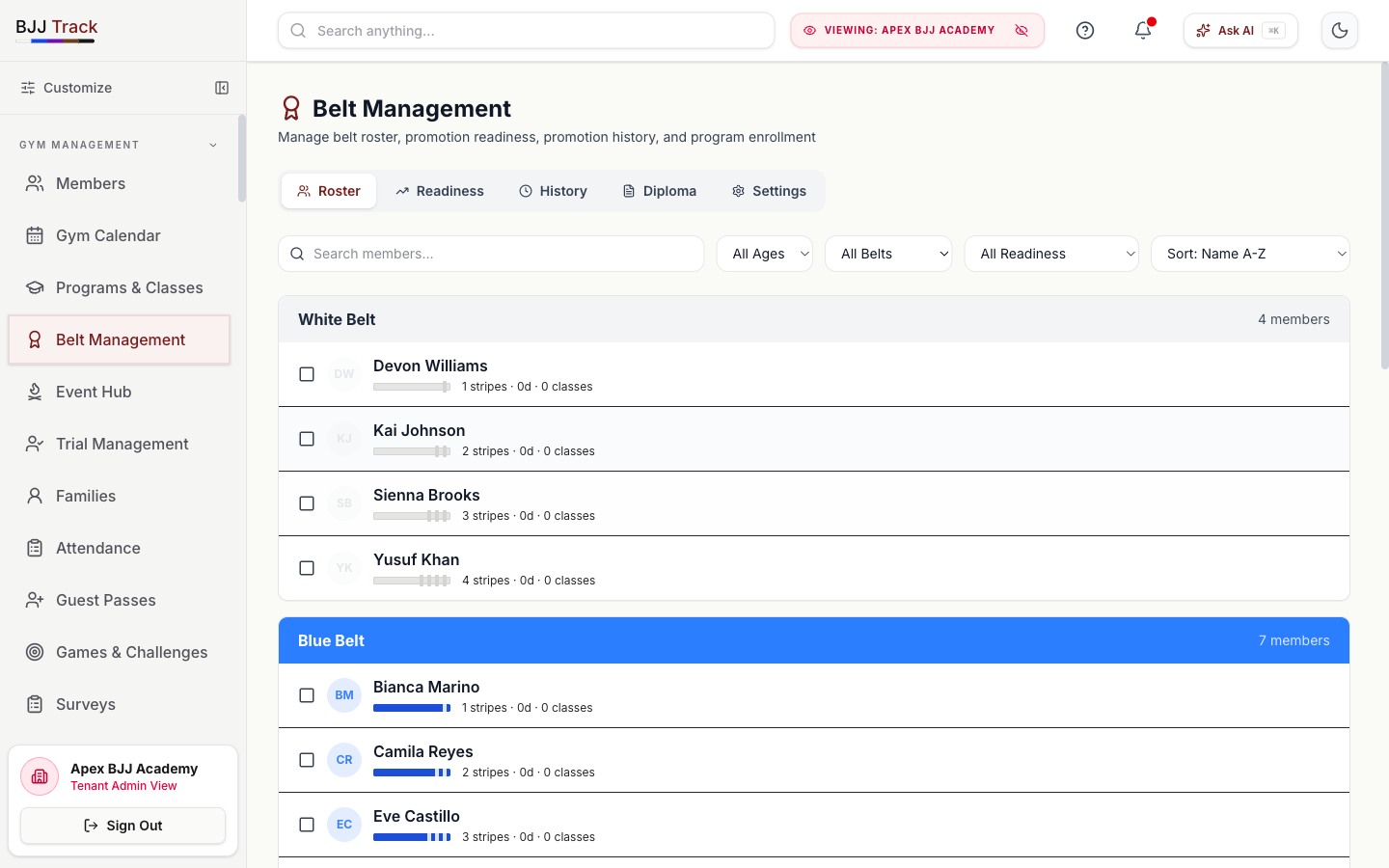Open Devon Williams member name

click(430, 366)
